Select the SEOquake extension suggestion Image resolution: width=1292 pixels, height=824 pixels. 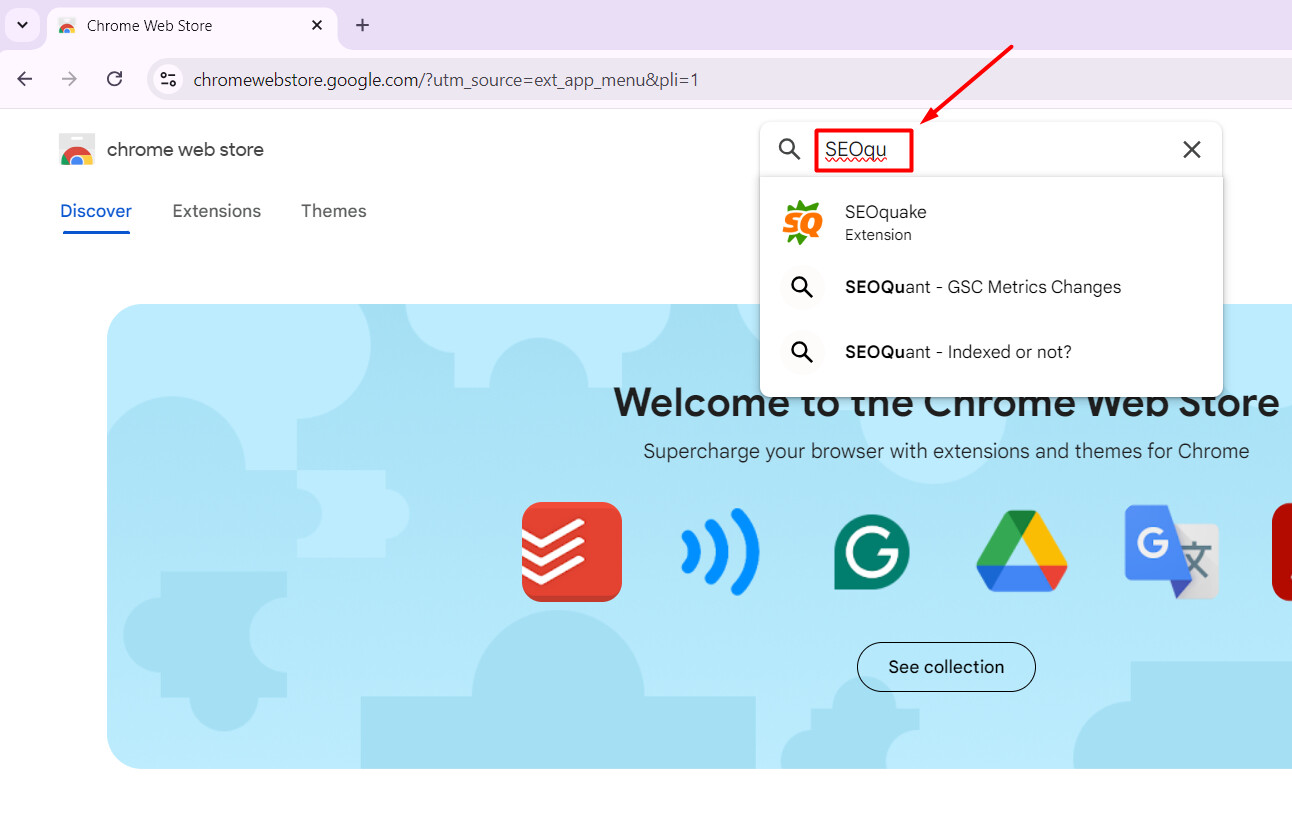[991, 222]
